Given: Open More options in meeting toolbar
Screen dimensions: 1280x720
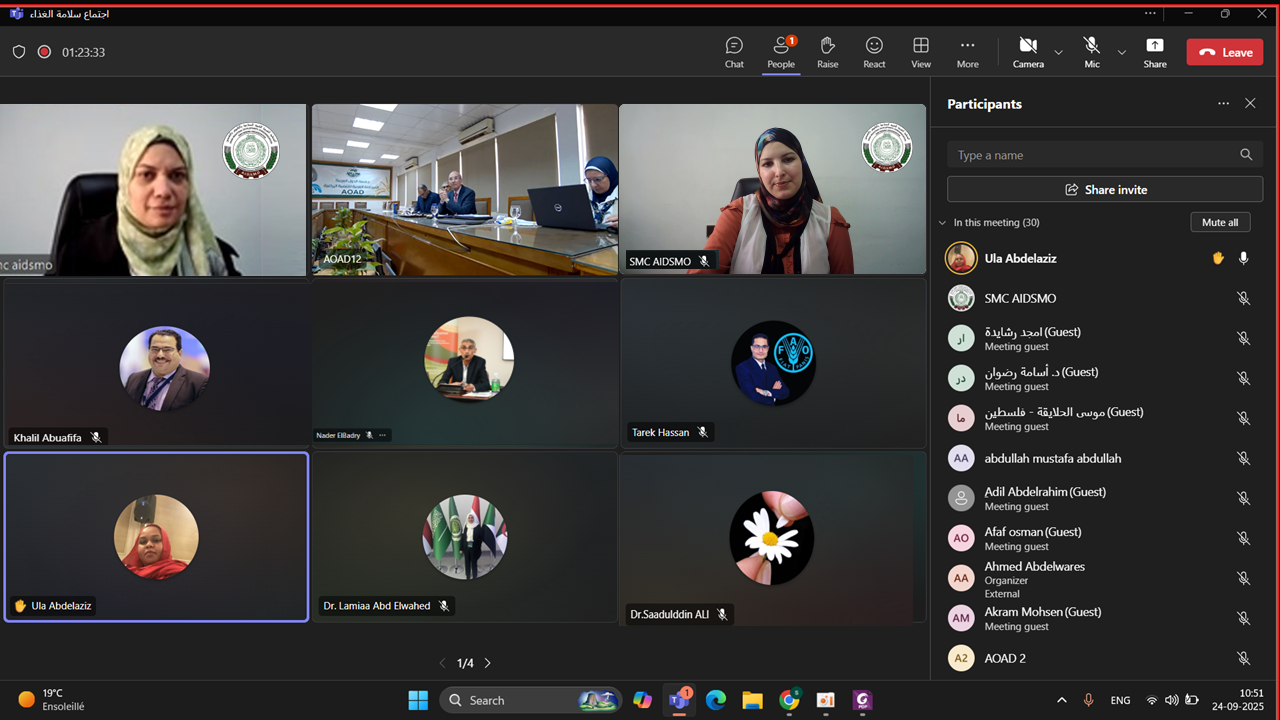Looking at the screenshot, I should (x=967, y=52).
